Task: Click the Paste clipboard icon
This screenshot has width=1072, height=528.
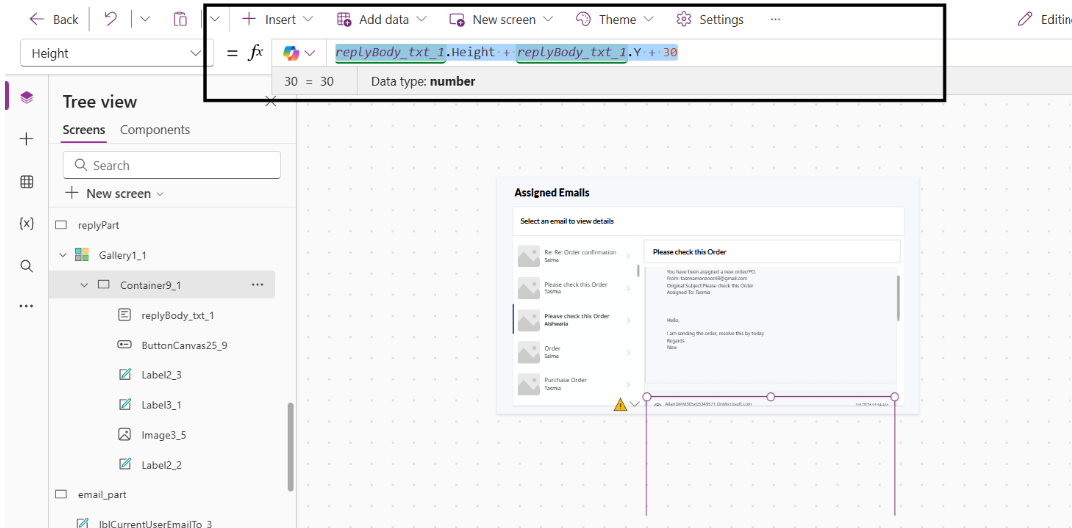Action: 180,19
